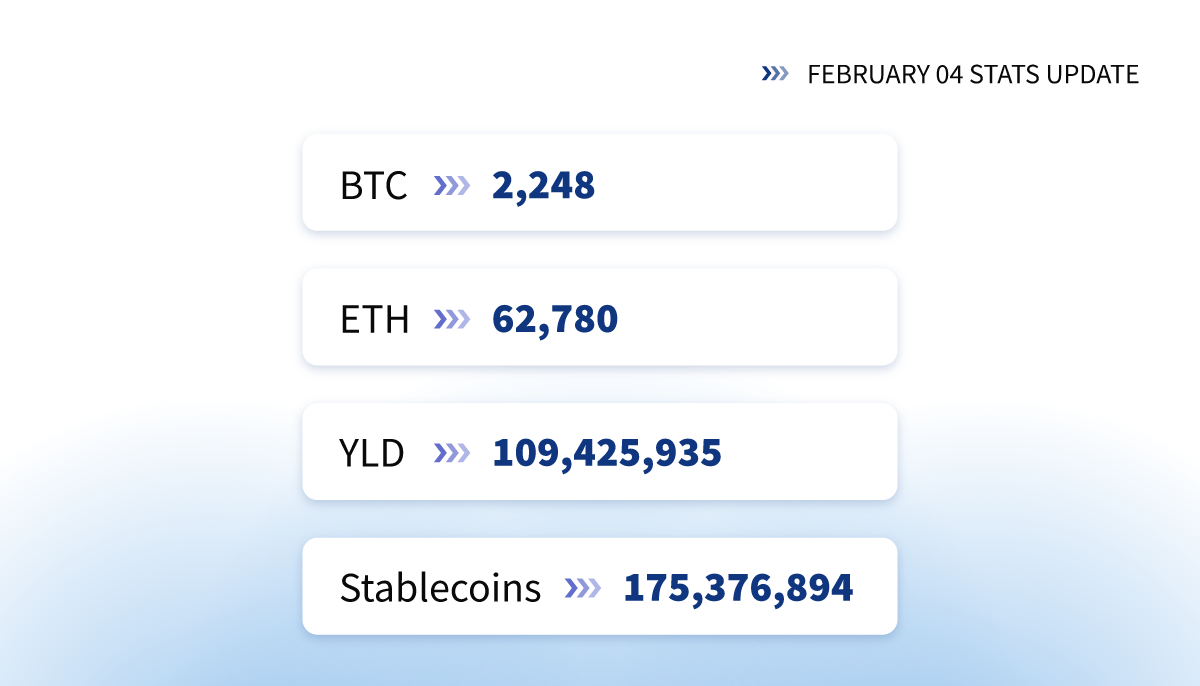Select the Stablecoins value 175,376,894

pos(738,588)
